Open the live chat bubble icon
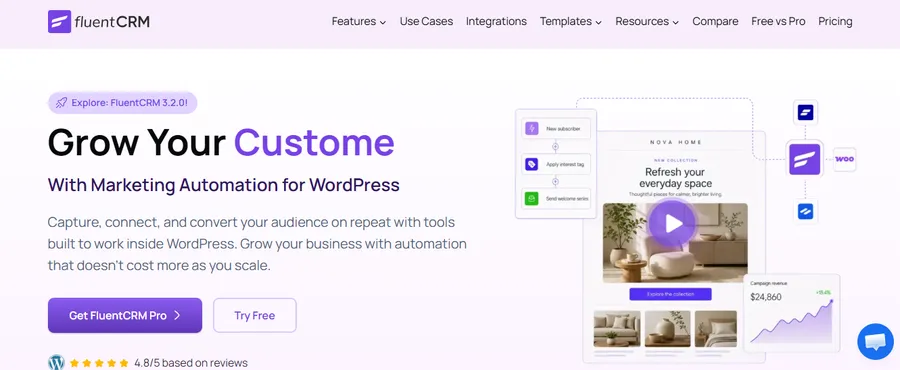Viewport: 900px width, 370px height. pos(875,342)
